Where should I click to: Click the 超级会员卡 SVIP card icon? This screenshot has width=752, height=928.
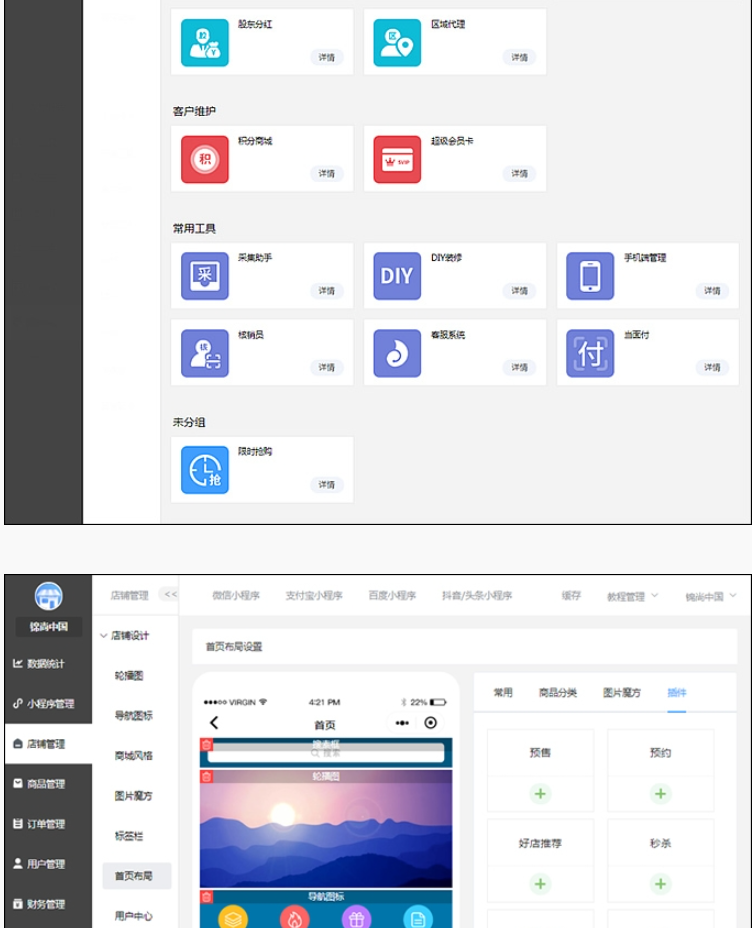pos(397,159)
